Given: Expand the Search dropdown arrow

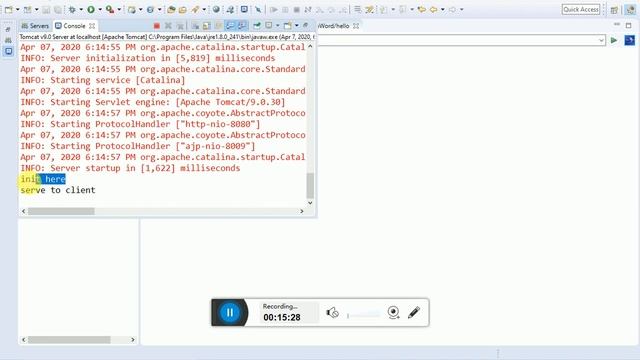Looking at the screenshot, I should pyautogui.click(x=204, y=9).
